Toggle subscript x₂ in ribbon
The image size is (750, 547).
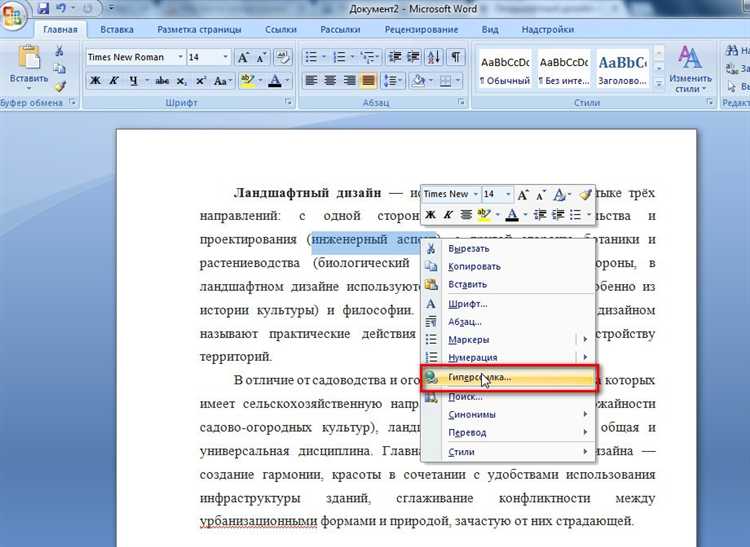(182, 81)
